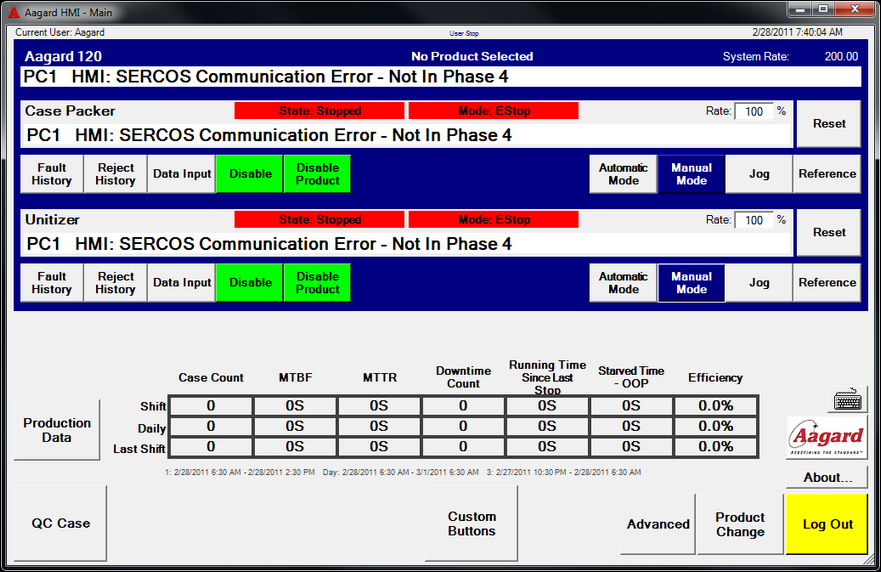881x572 pixels.
Task: Click Daily MTBF cell
Action: click(295, 426)
